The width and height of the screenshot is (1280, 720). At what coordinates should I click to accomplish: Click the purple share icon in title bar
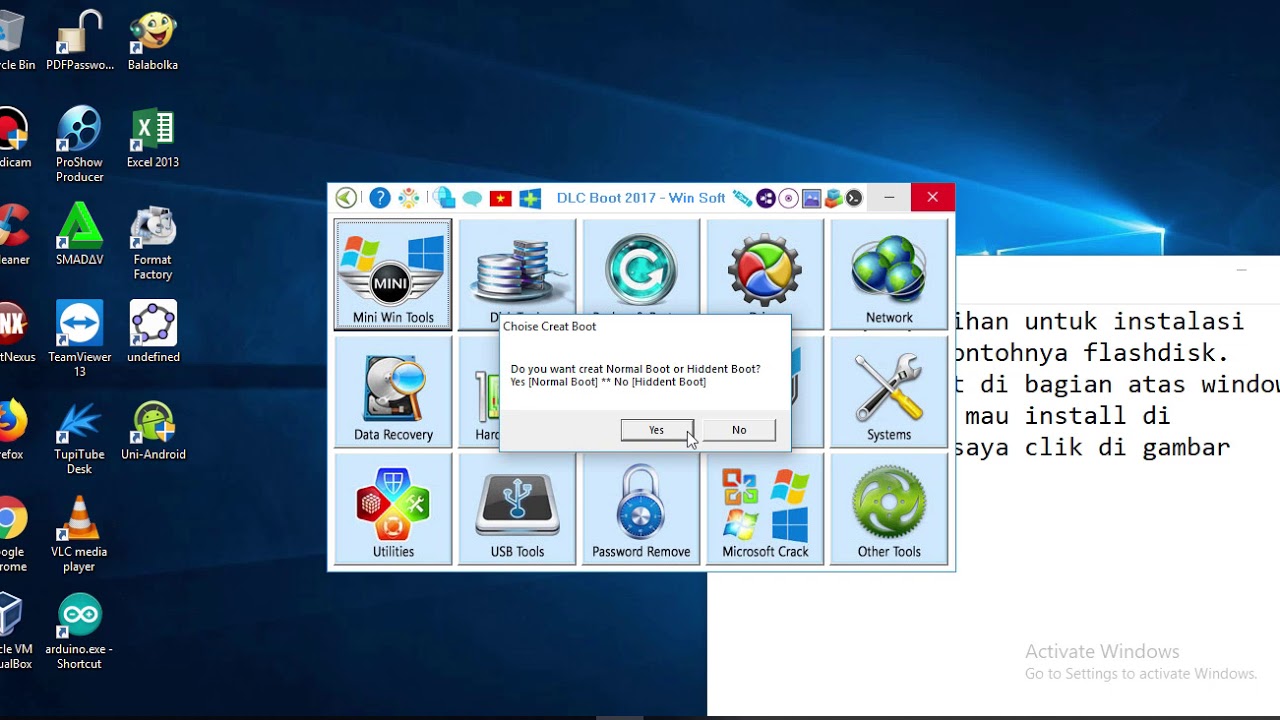[766, 198]
